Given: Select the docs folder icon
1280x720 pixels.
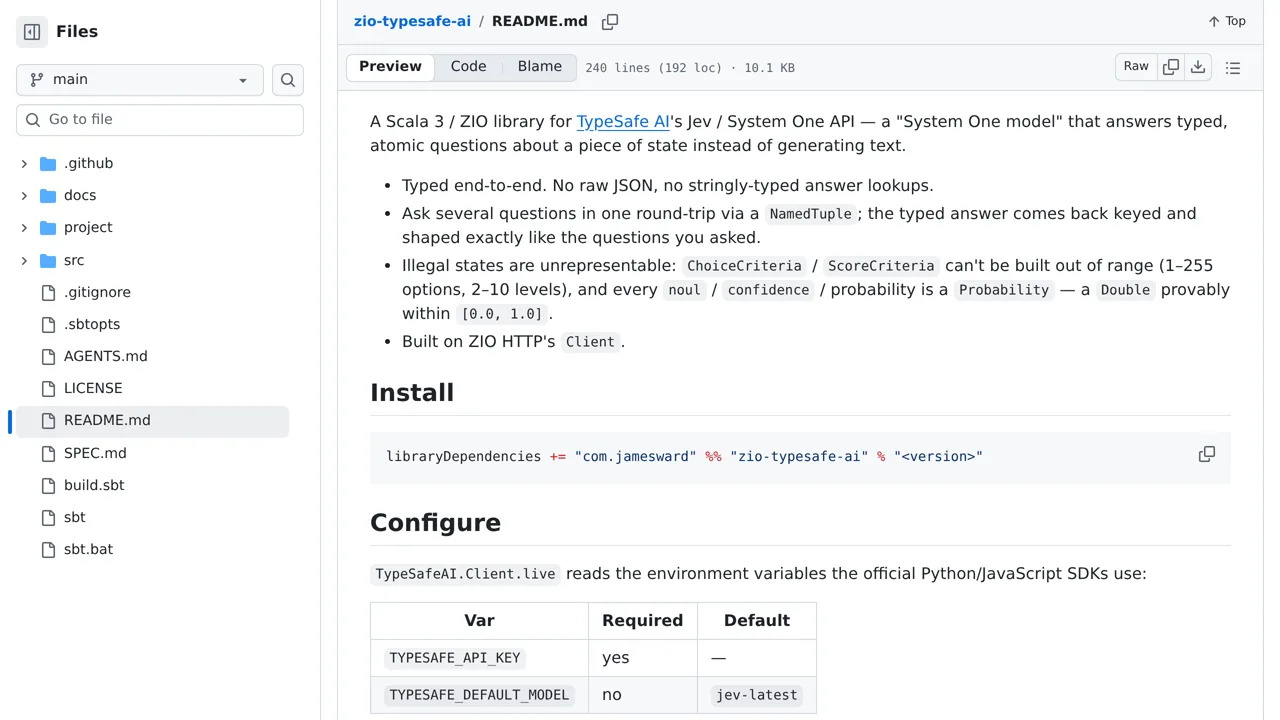Looking at the screenshot, I should 48,195.
